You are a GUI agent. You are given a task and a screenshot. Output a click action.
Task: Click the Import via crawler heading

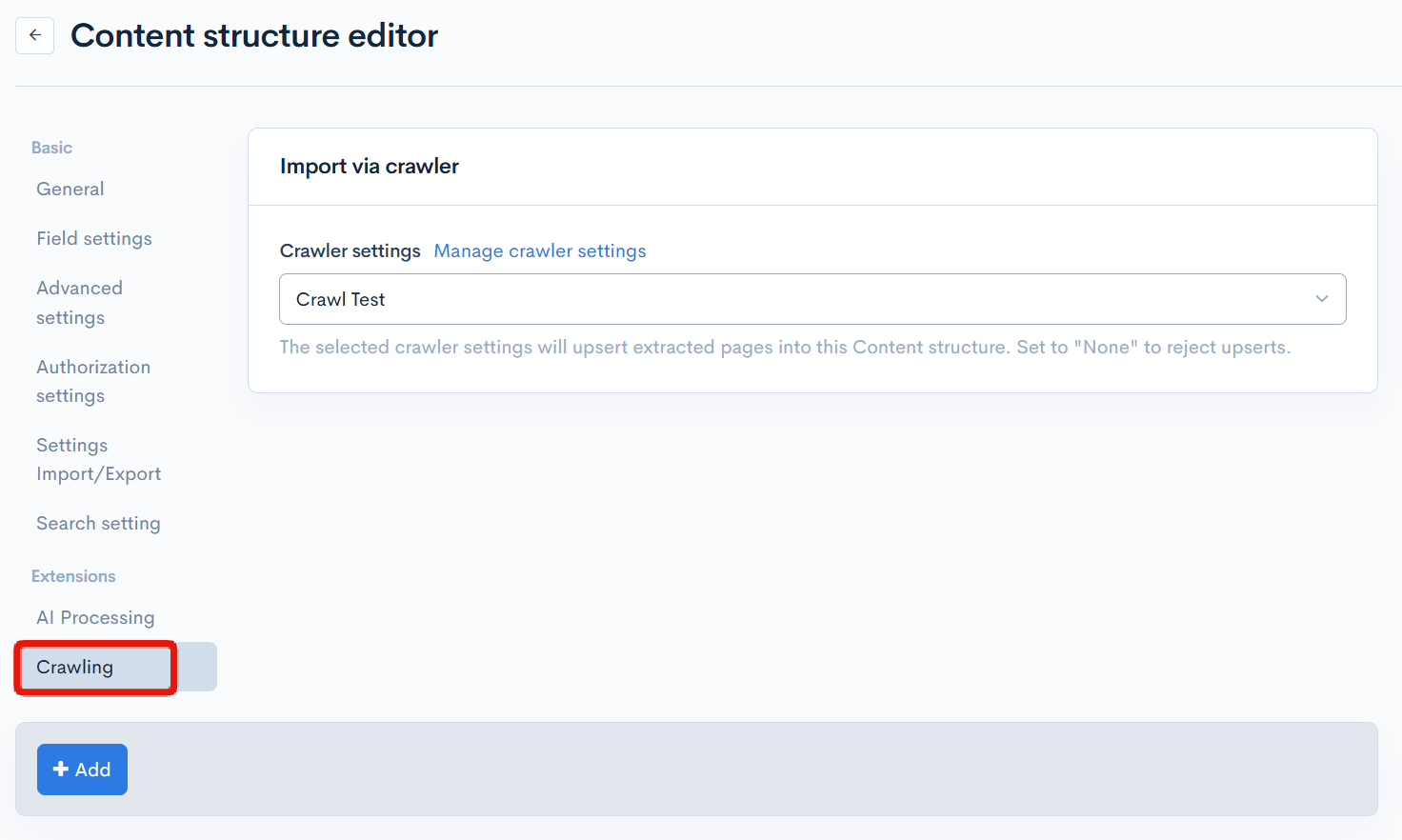[x=370, y=166]
